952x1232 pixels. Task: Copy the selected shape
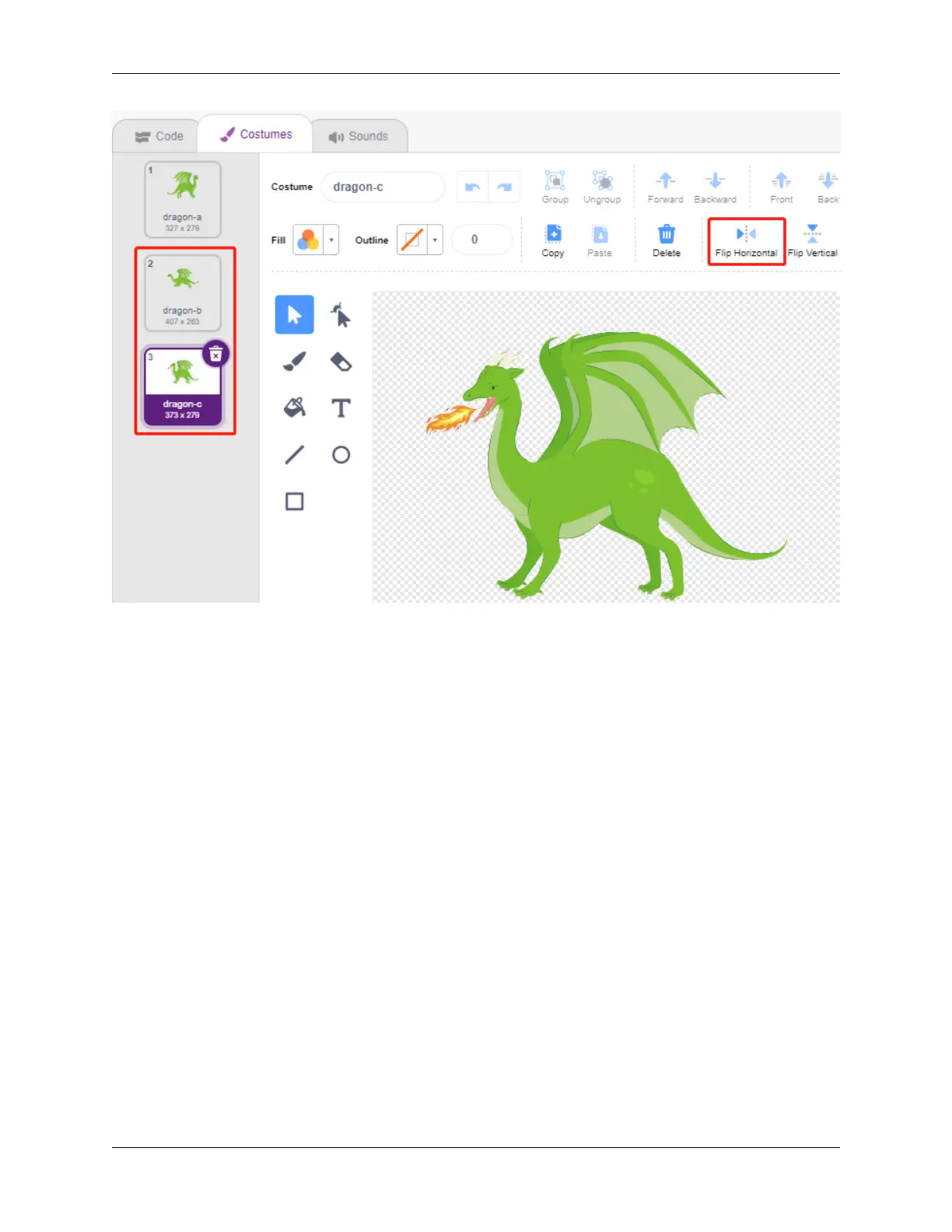[x=553, y=240]
